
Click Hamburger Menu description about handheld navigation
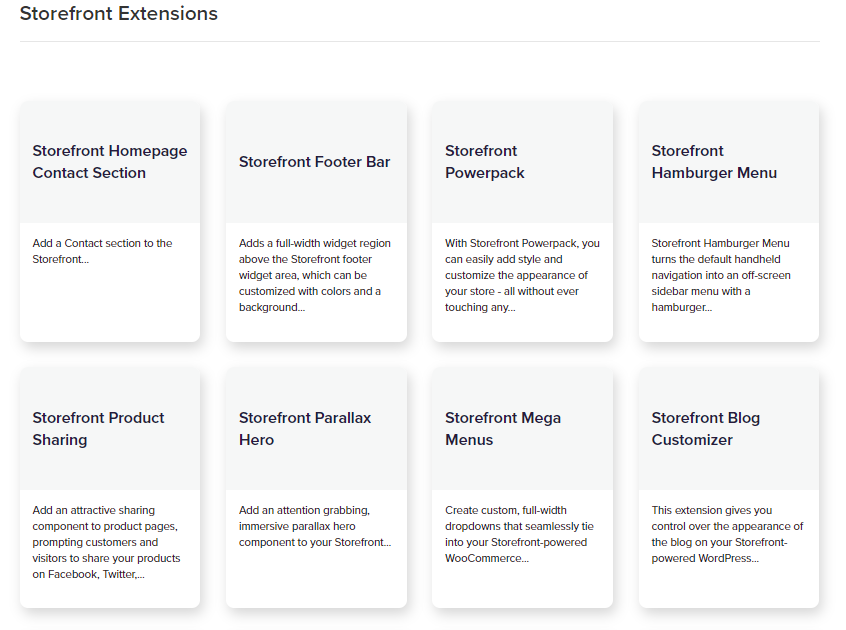(x=721, y=275)
